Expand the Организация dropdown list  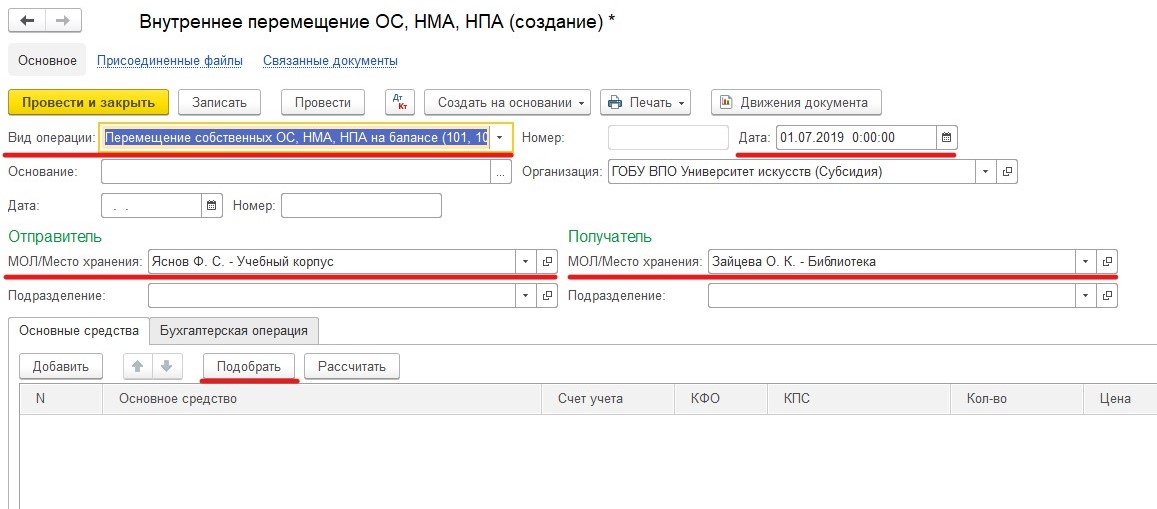(x=986, y=171)
